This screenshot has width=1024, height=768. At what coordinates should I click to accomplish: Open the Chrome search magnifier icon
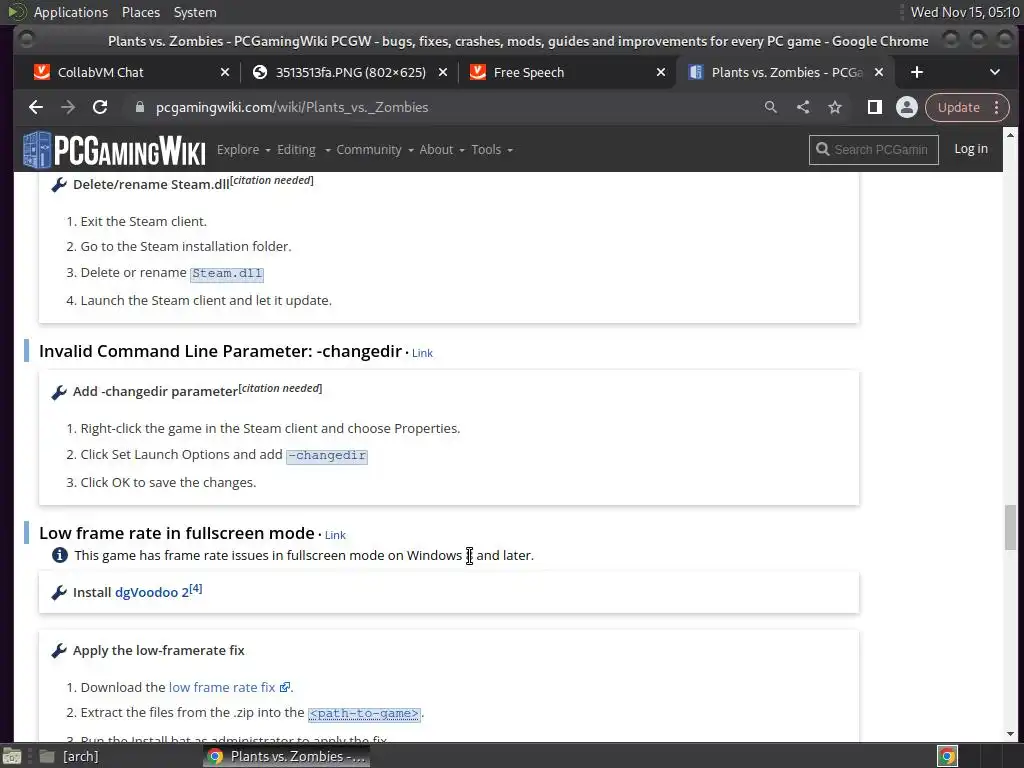click(x=771, y=107)
